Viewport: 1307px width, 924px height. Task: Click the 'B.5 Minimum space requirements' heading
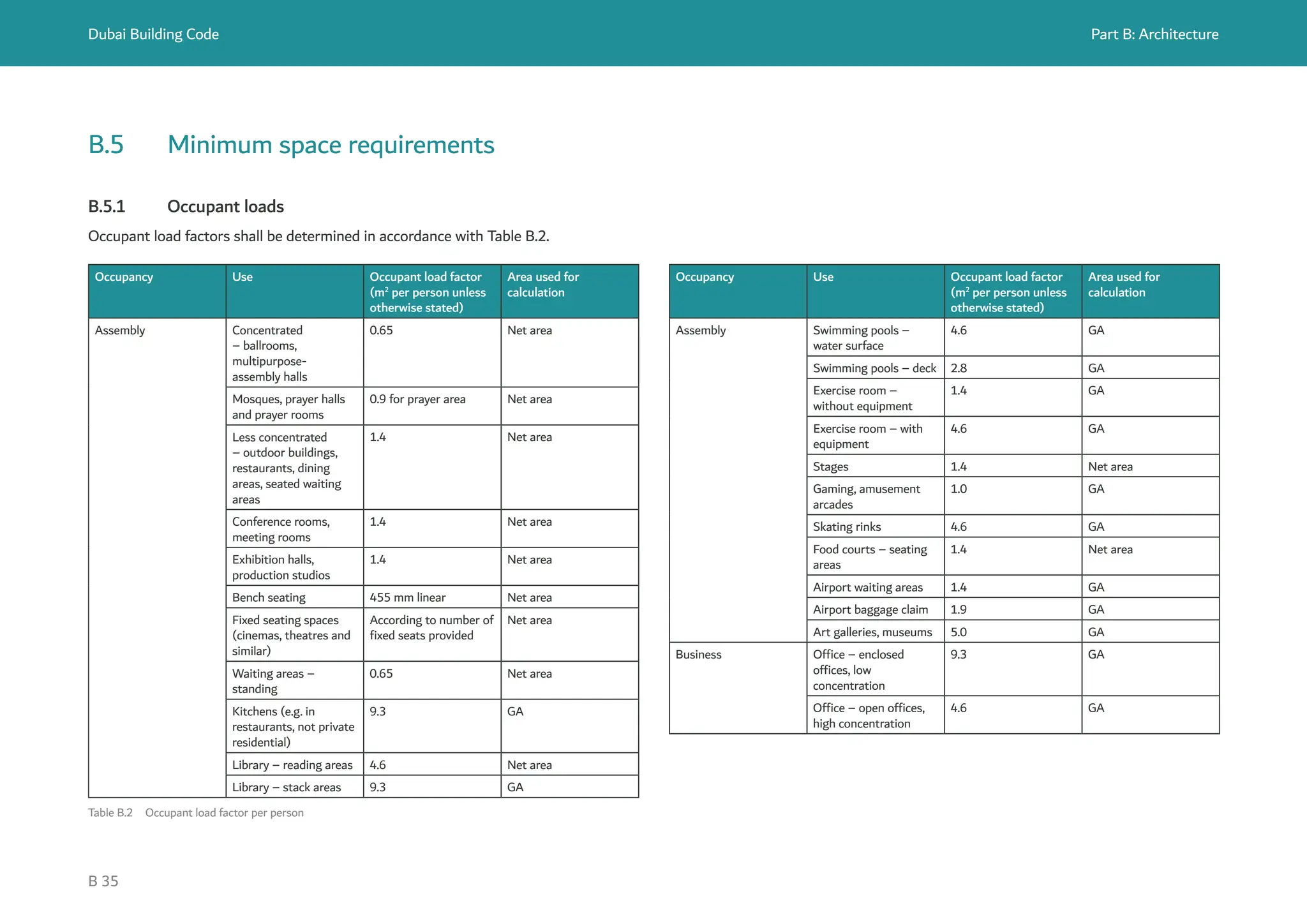point(291,145)
